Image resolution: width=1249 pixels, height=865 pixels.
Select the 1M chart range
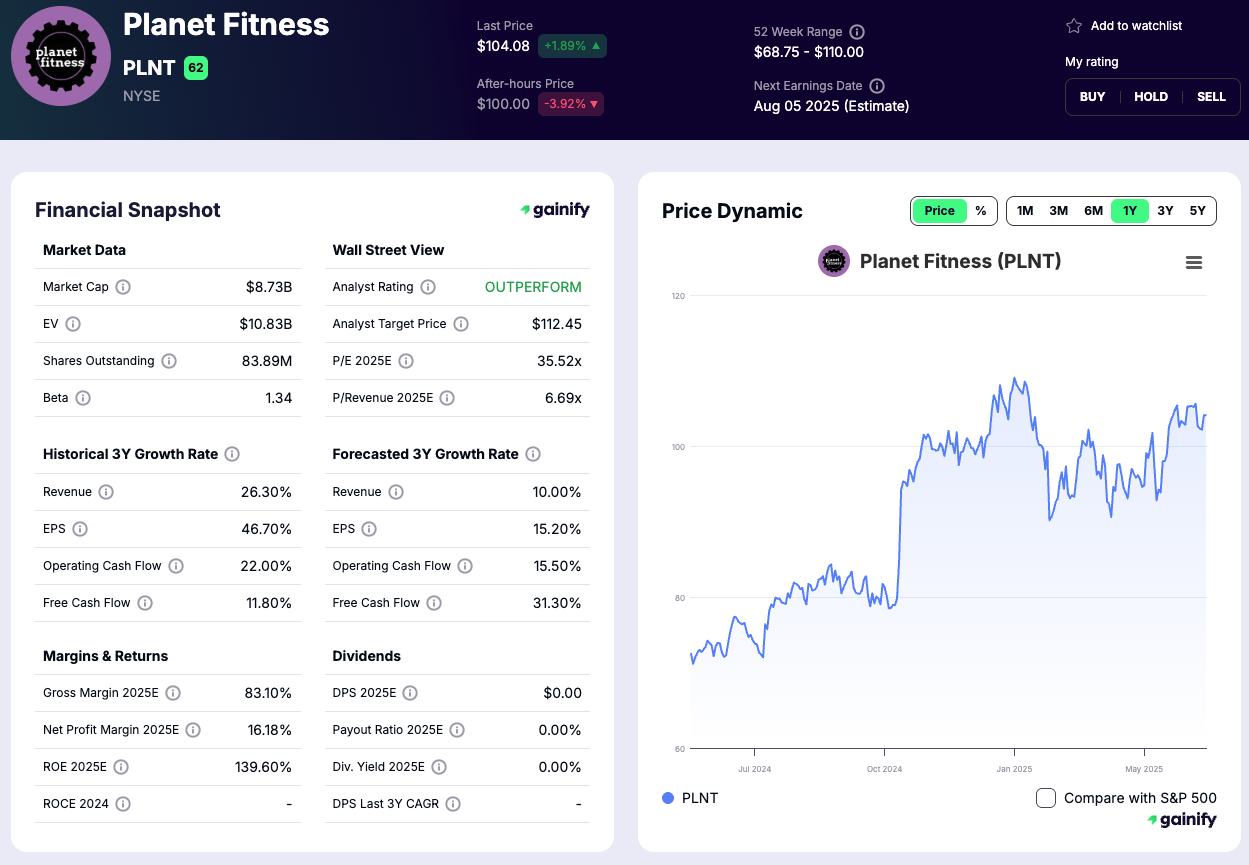pos(1025,211)
